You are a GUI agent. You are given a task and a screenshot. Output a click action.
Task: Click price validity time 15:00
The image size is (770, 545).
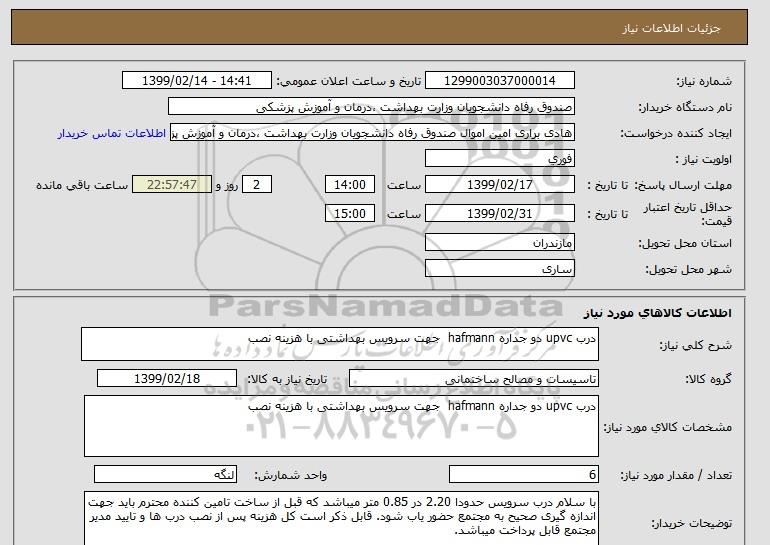tap(350, 214)
